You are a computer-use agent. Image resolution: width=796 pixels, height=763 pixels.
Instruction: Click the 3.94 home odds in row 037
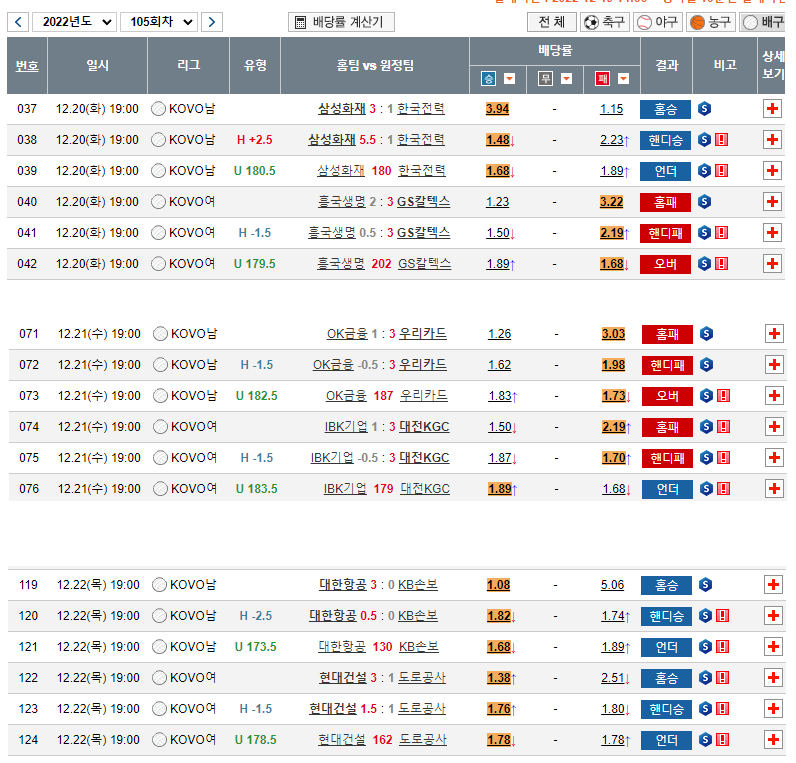(497, 109)
